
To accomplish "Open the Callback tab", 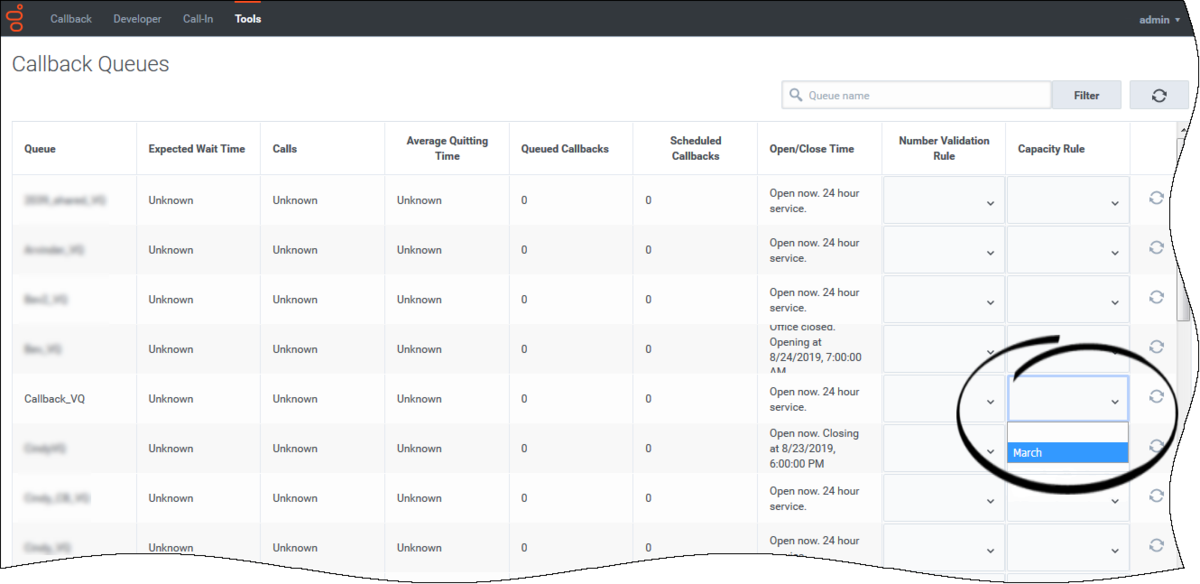I will point(71,19).
